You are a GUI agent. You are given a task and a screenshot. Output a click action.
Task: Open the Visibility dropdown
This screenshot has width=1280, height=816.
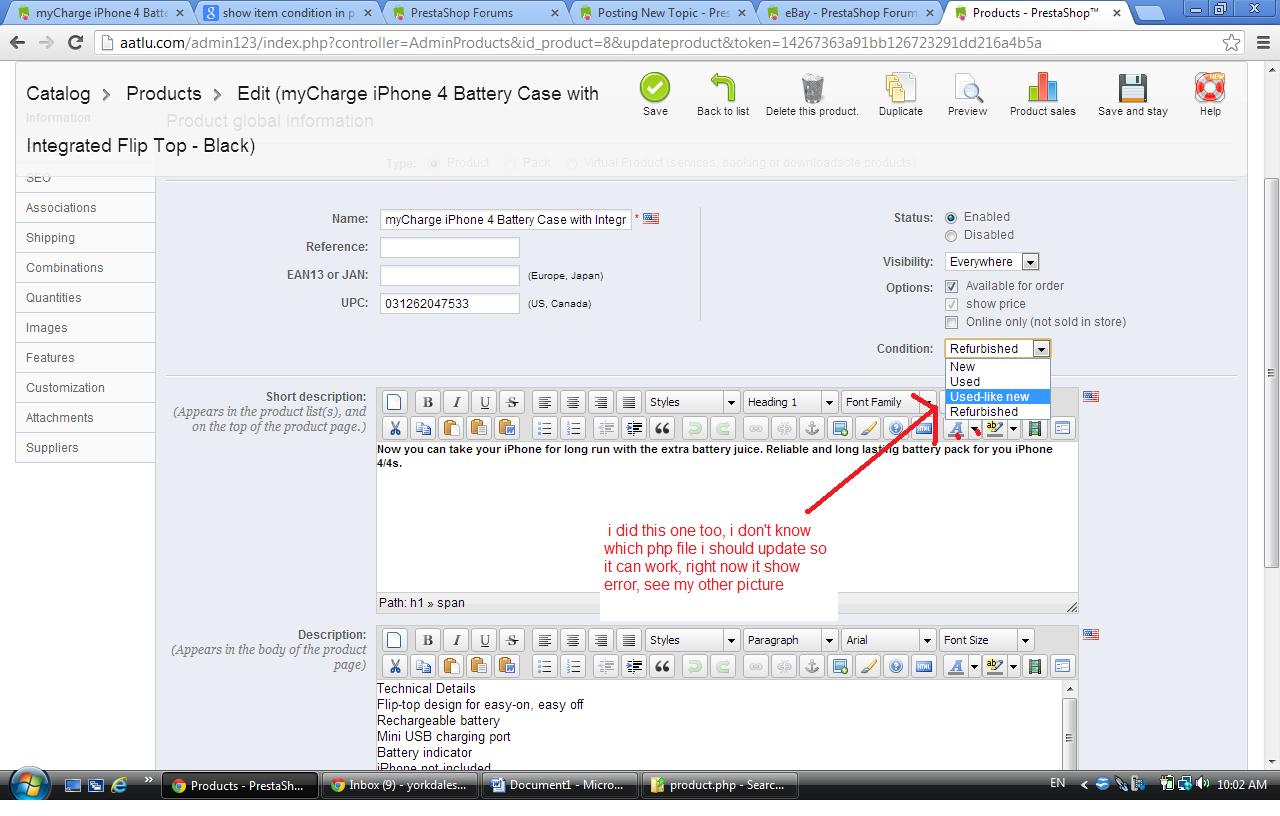(992, 262)
